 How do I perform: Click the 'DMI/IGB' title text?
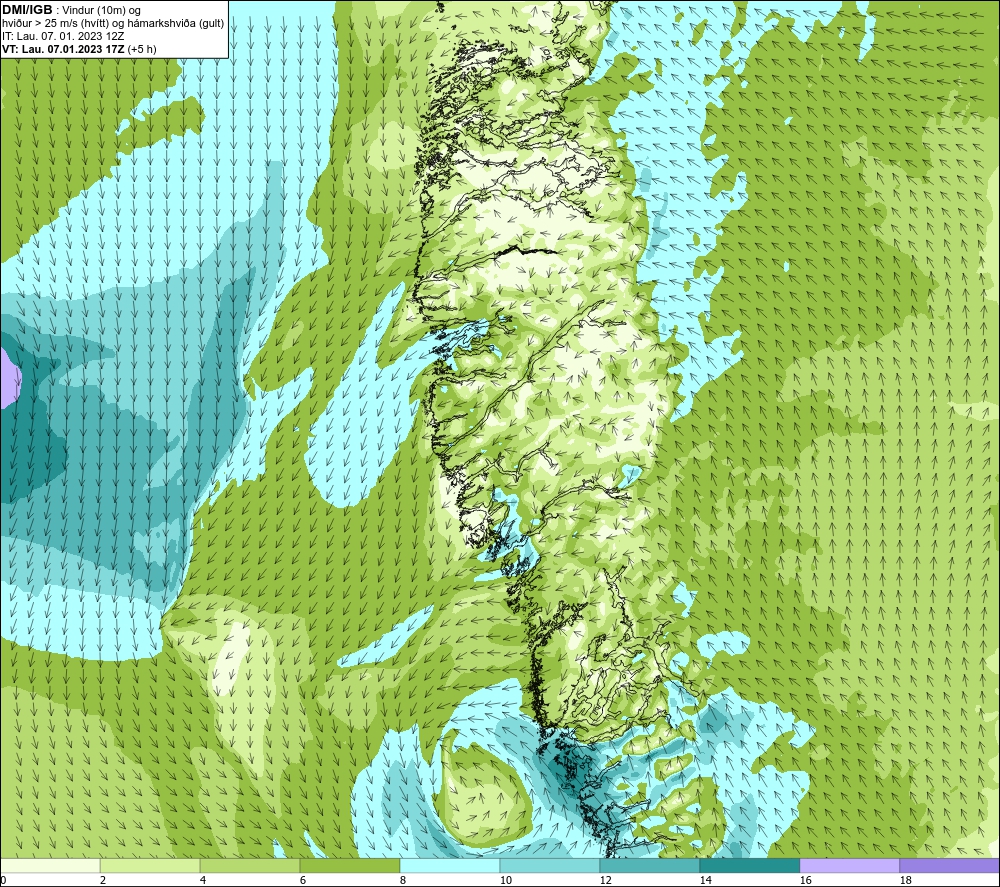point(27,10)
